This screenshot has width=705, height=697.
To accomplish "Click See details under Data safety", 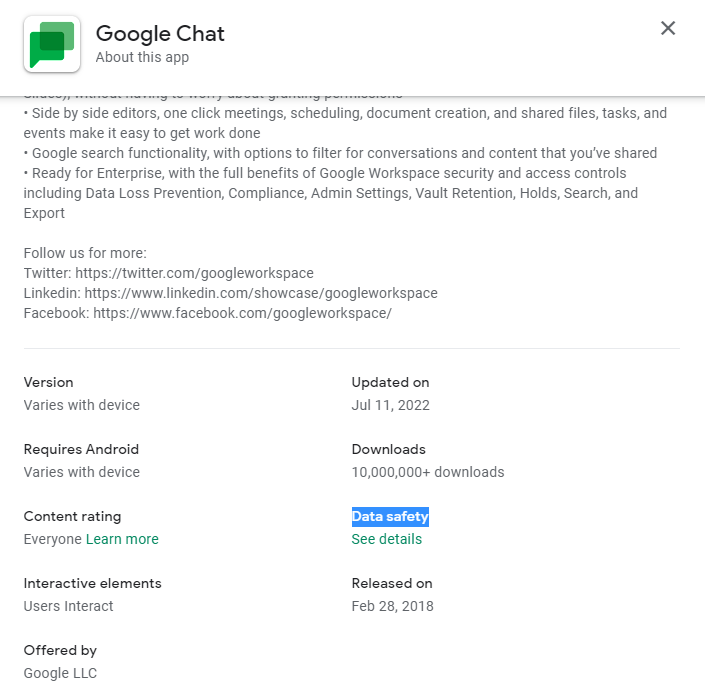I will [386, 539].
